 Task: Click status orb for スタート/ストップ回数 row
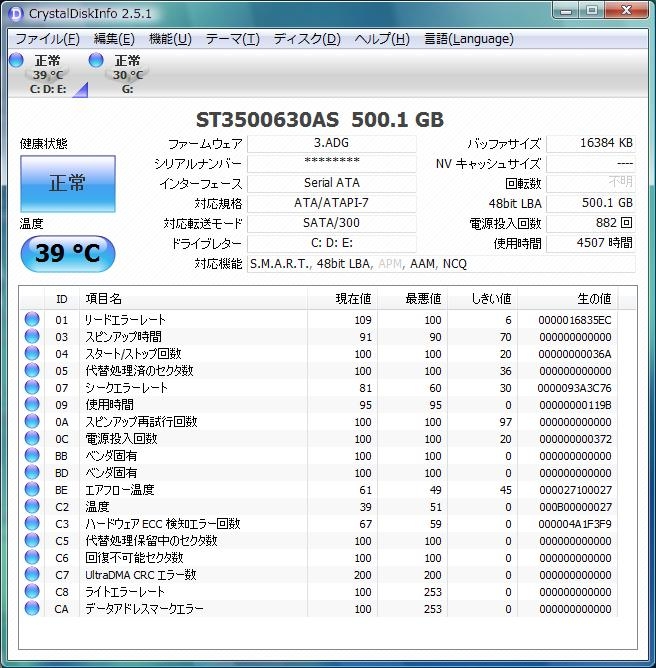32,354
